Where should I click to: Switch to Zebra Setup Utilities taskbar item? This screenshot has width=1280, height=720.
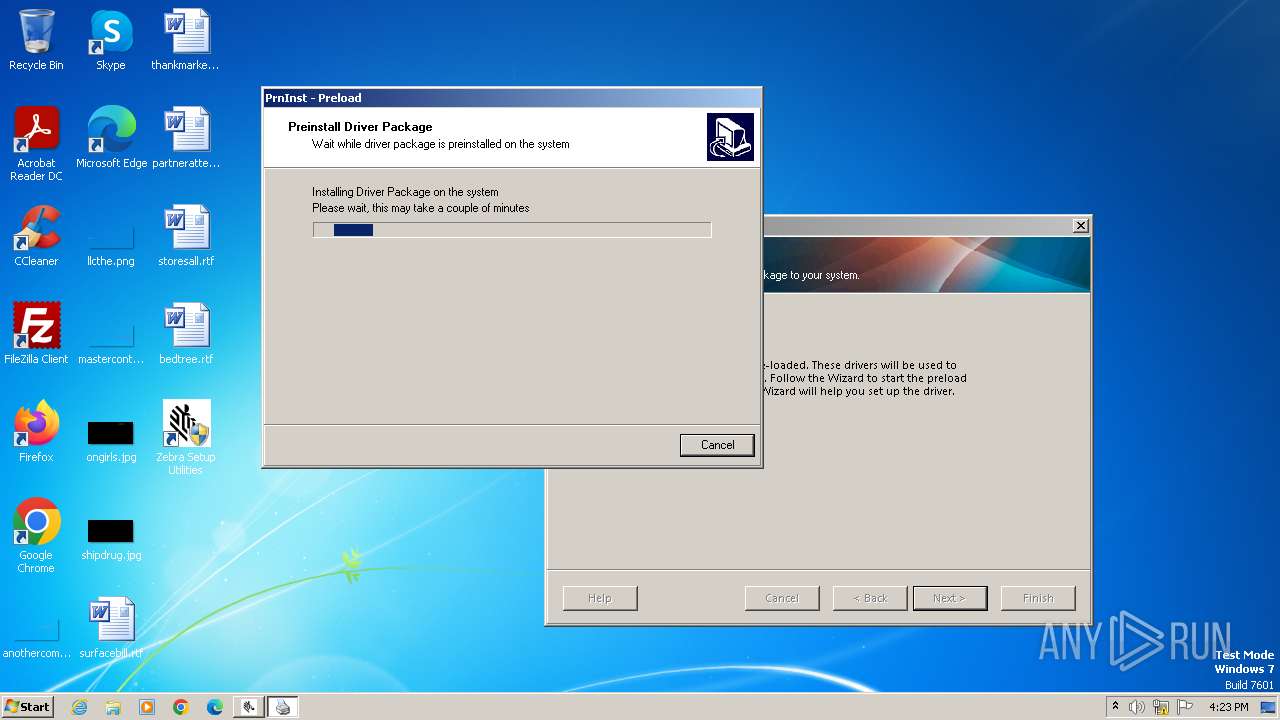tap(249, 707)
